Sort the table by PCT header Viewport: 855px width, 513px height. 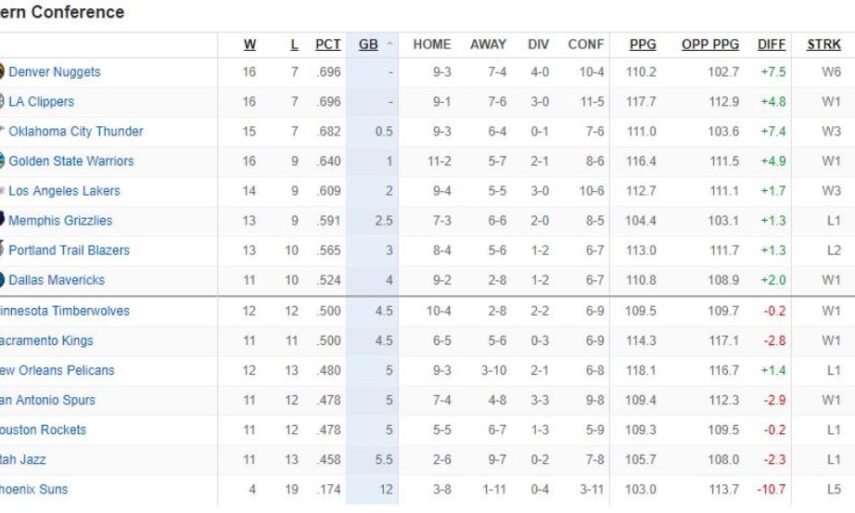point(328,45)
